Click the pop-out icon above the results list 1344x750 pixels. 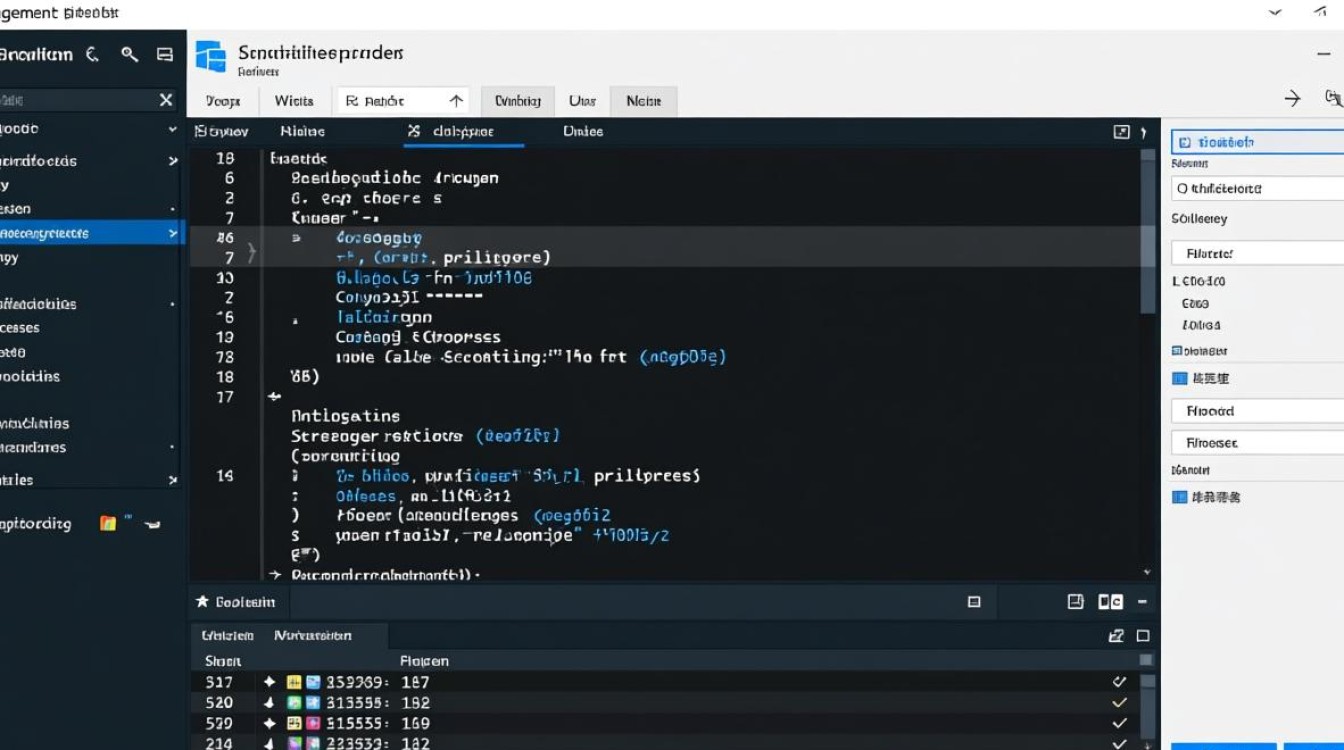point(1116,636)
